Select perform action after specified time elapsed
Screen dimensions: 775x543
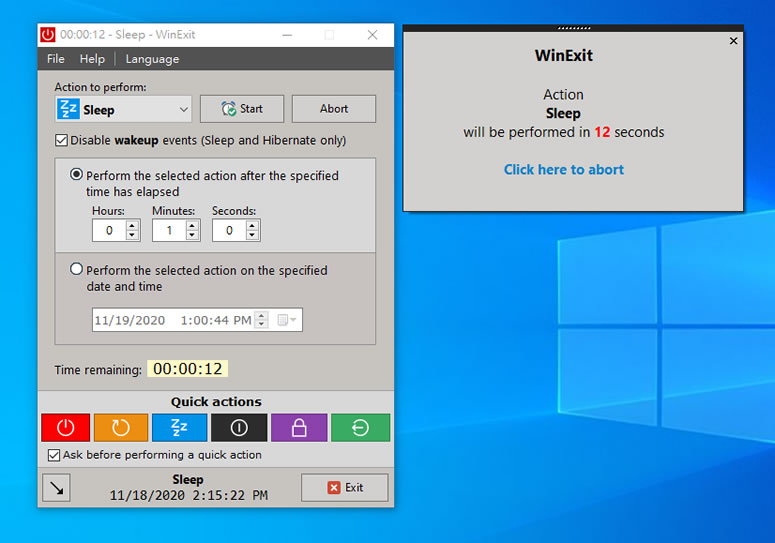click(76, 174)
